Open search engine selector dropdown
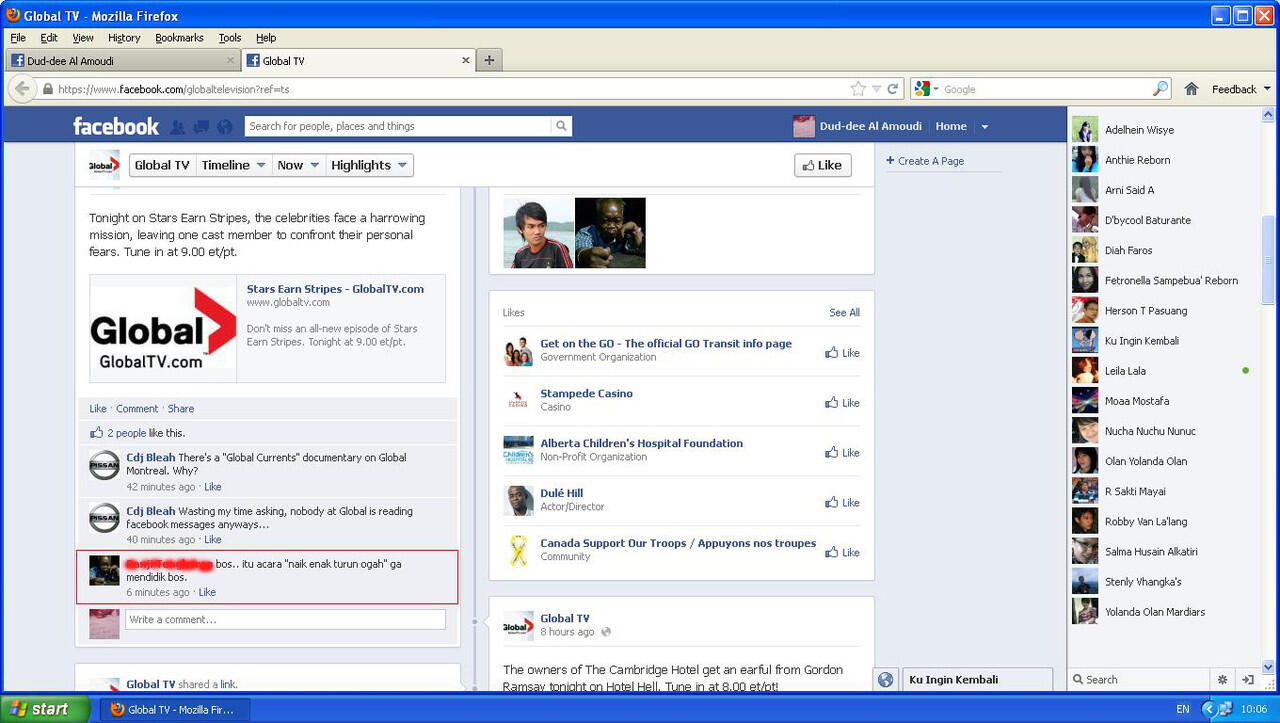 coord(927,89)
